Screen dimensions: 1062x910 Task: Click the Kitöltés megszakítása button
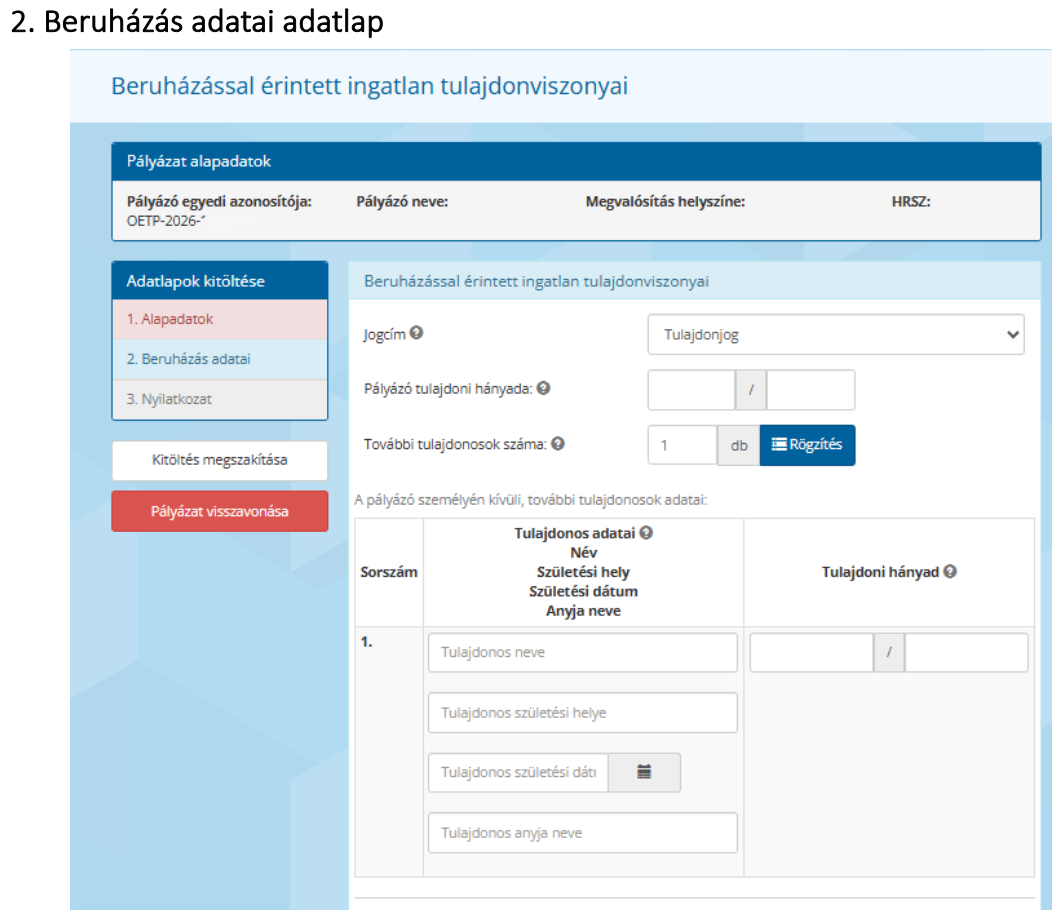(x=219, y=461)
